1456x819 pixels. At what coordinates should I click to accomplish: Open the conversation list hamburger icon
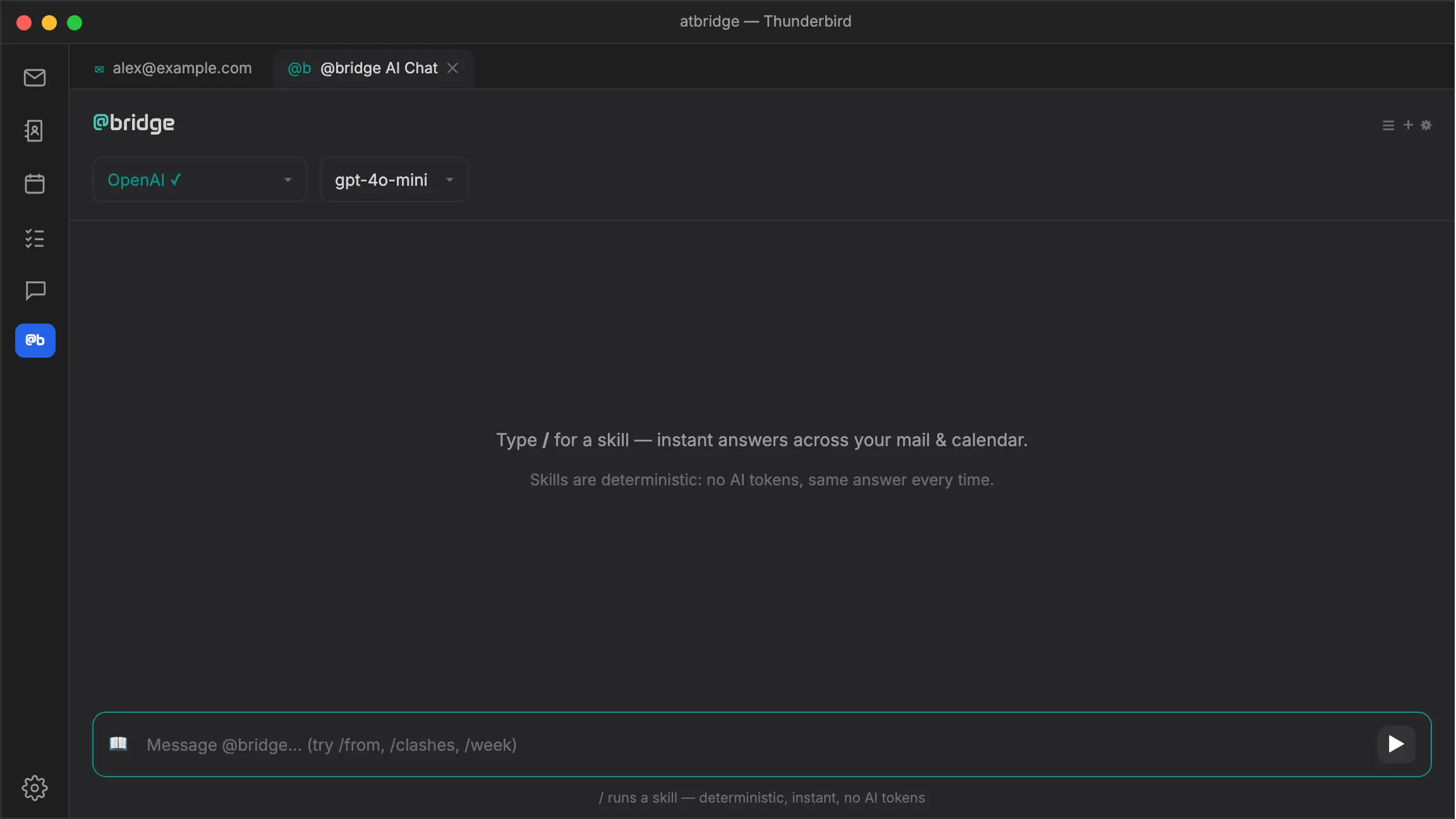(x=1388, y=125)
